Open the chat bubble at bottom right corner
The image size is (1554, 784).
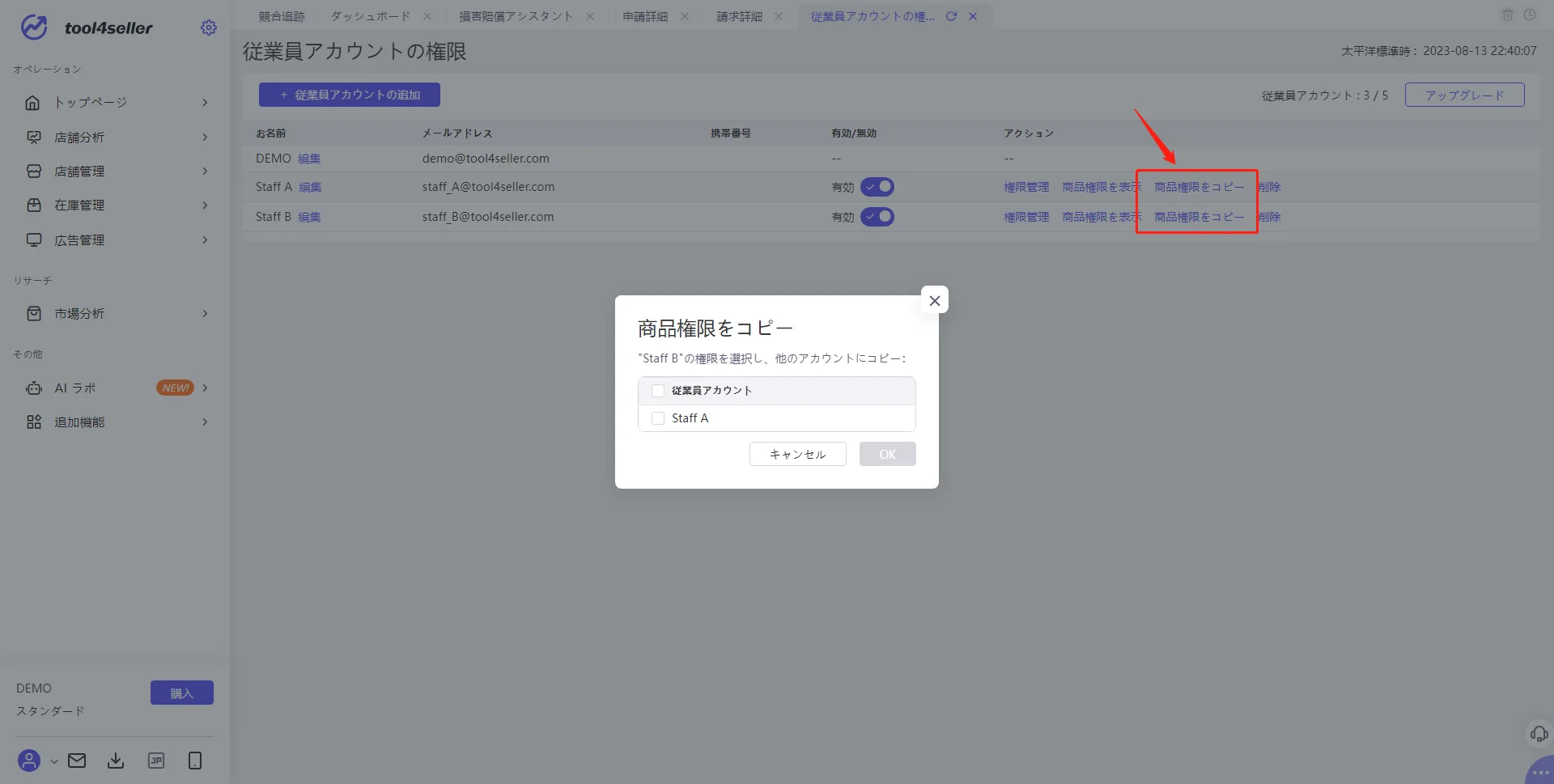tap(1540, 771)
